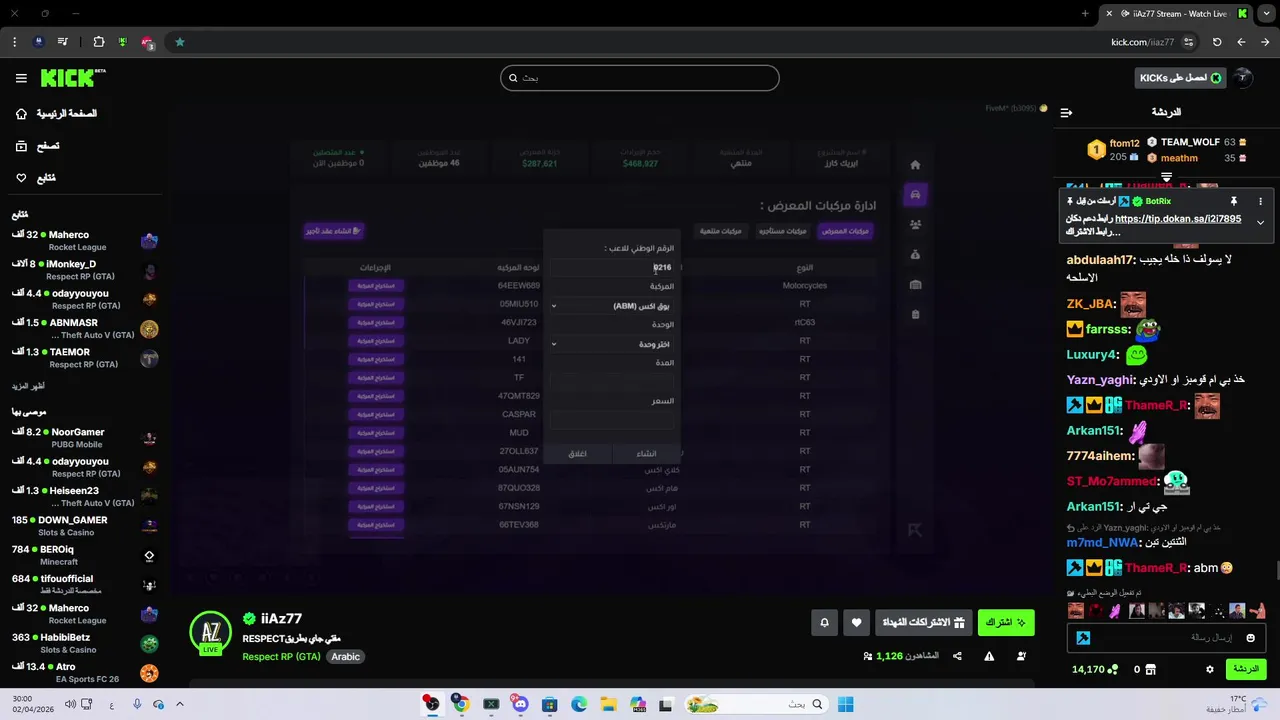
Task: Select the iiAz77 Stream browser tab
Action: (x=1178, y=14)
